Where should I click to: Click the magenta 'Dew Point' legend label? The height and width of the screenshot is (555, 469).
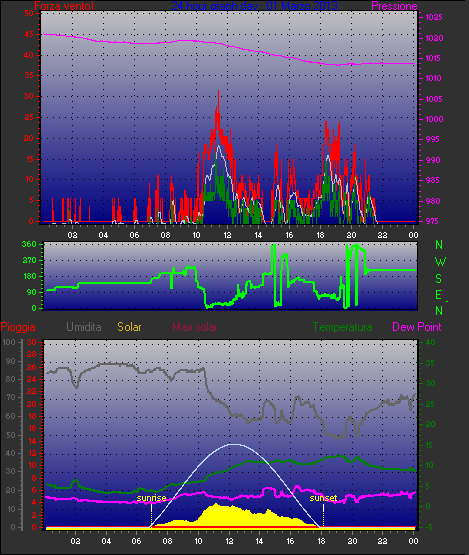[417, 327]
